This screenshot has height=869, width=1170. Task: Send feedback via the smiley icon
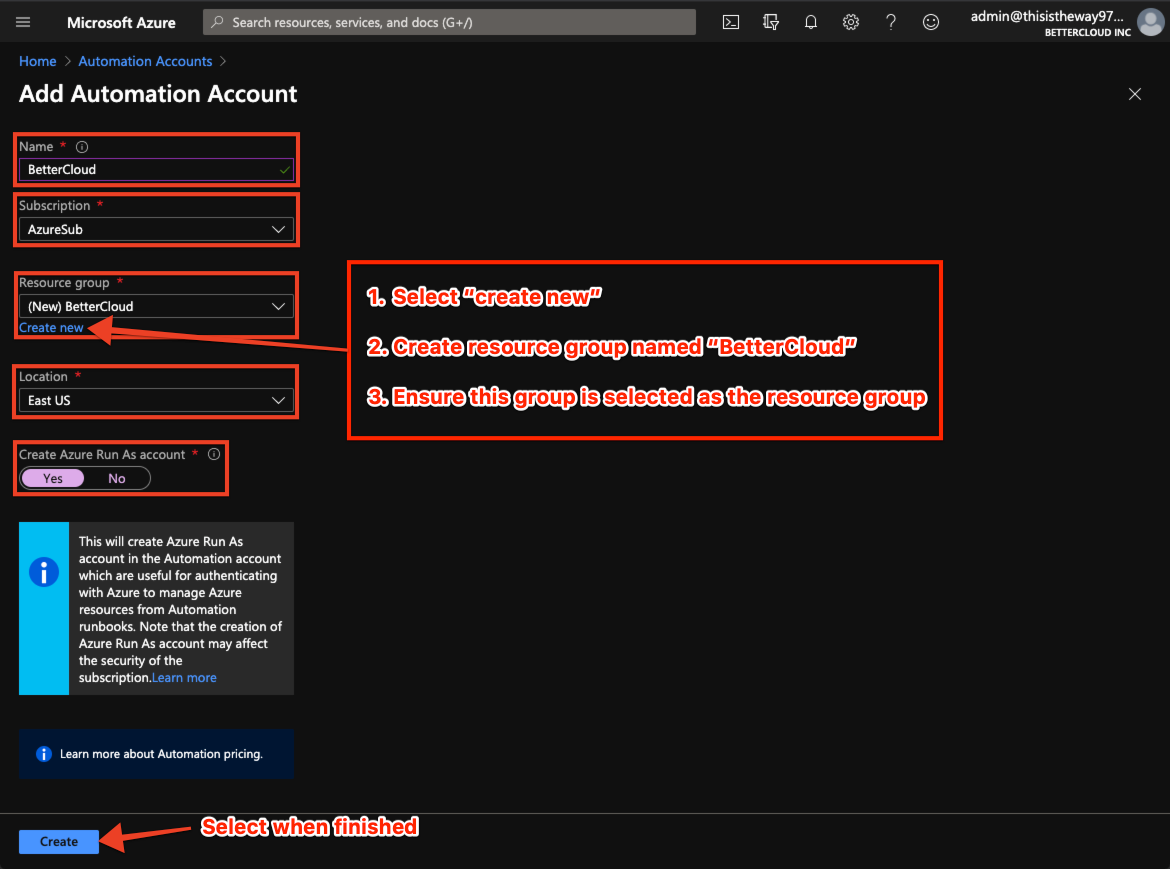[x=930, y=21]
